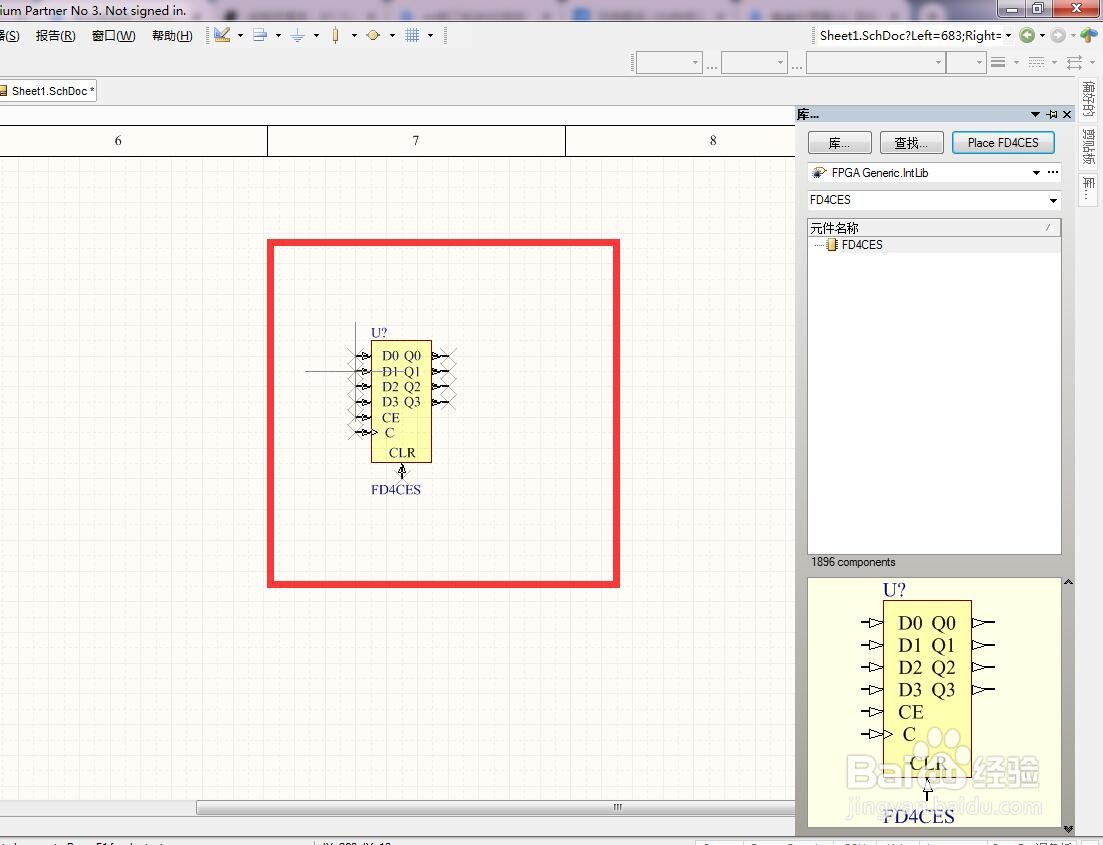Open first empty formatting combo box
Viewport: 1103px width, 845px height.
coord(669,63)
